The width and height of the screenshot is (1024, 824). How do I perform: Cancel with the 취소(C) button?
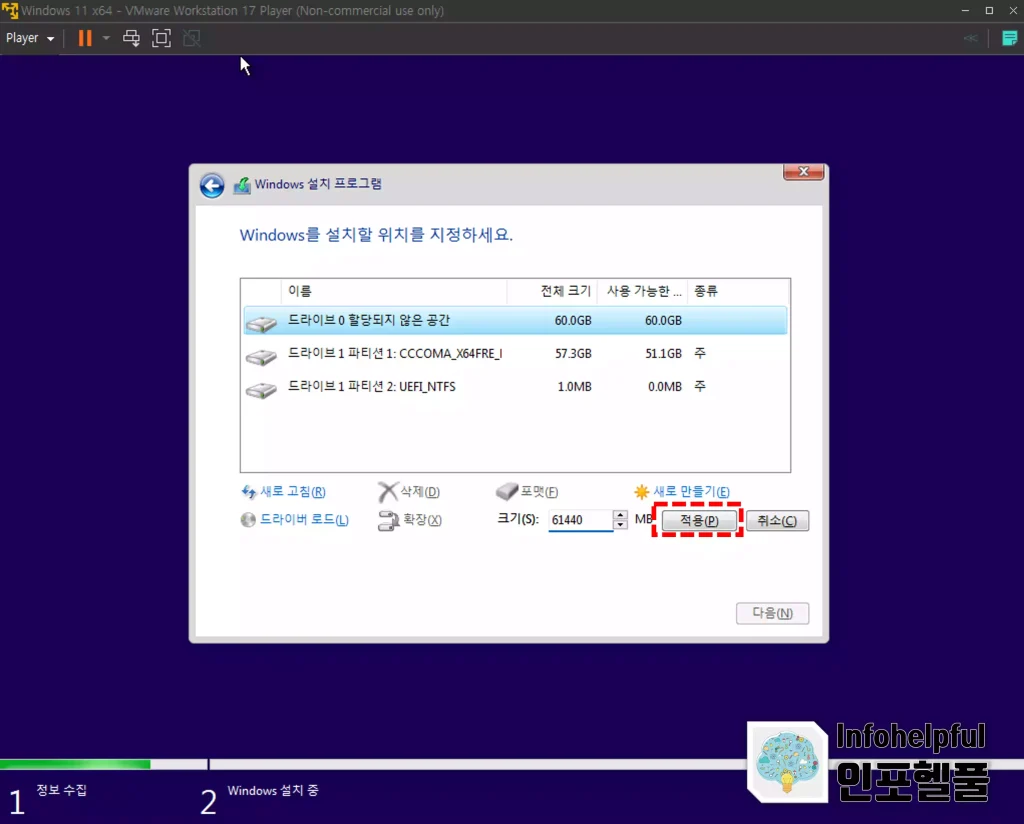777,520
